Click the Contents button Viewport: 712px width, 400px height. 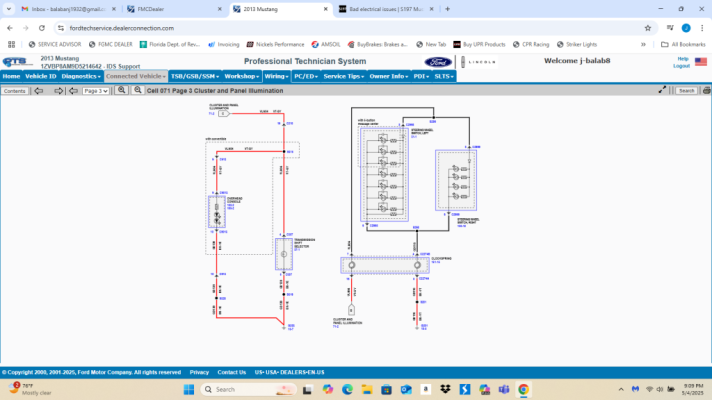[15, 91]
